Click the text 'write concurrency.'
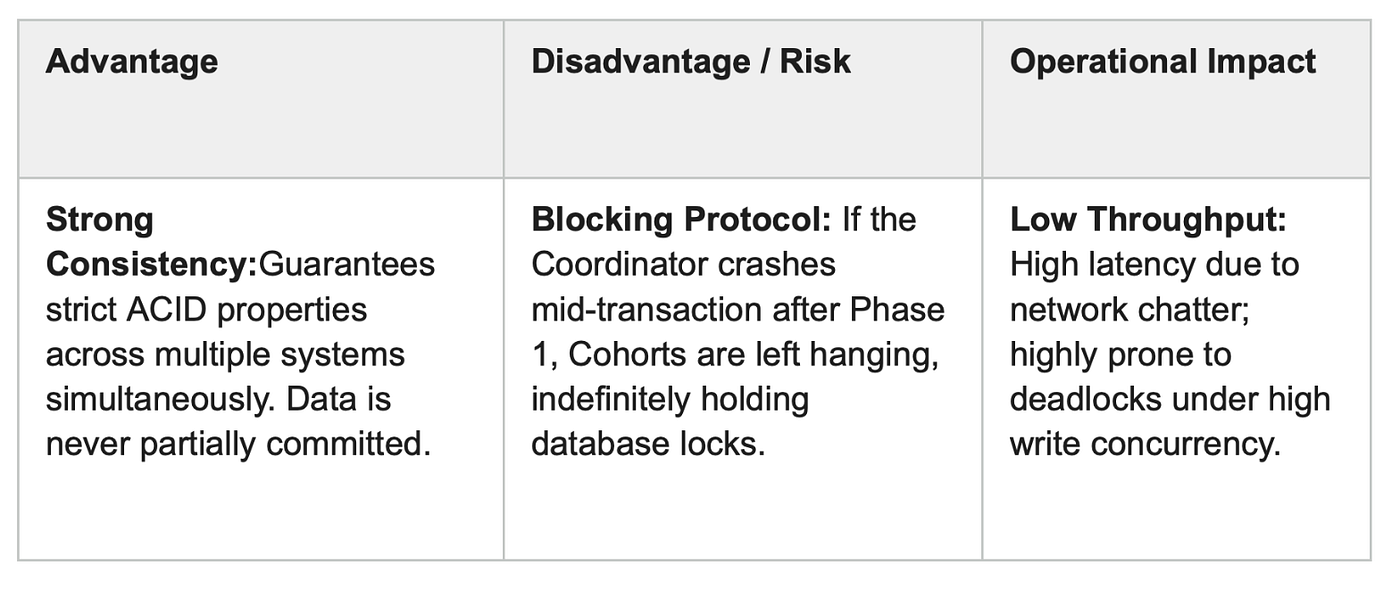The image size is (1400, 589). 1145,443
